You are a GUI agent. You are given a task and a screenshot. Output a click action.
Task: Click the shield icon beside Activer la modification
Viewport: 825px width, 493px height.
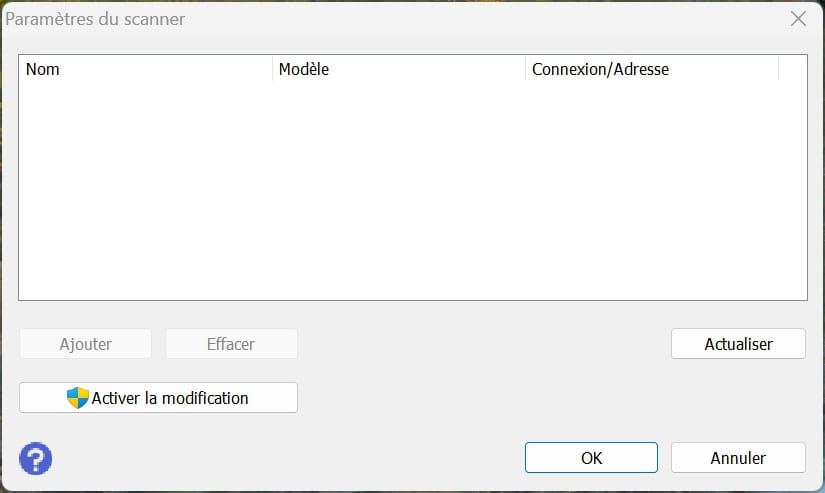[x=78, y=398]
